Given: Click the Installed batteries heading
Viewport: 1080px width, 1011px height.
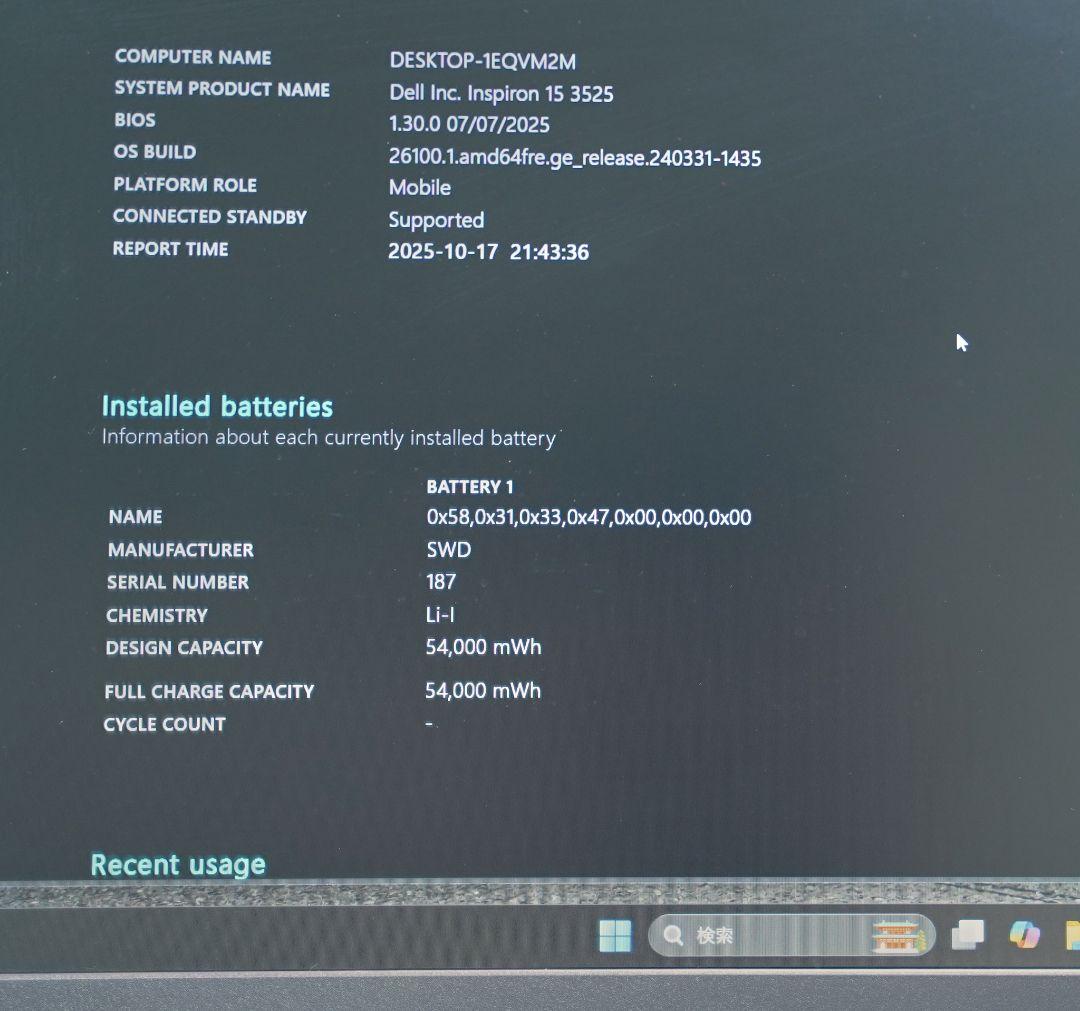Looking at the screenshot, I should pyautogui.click(x=217, y=406).
